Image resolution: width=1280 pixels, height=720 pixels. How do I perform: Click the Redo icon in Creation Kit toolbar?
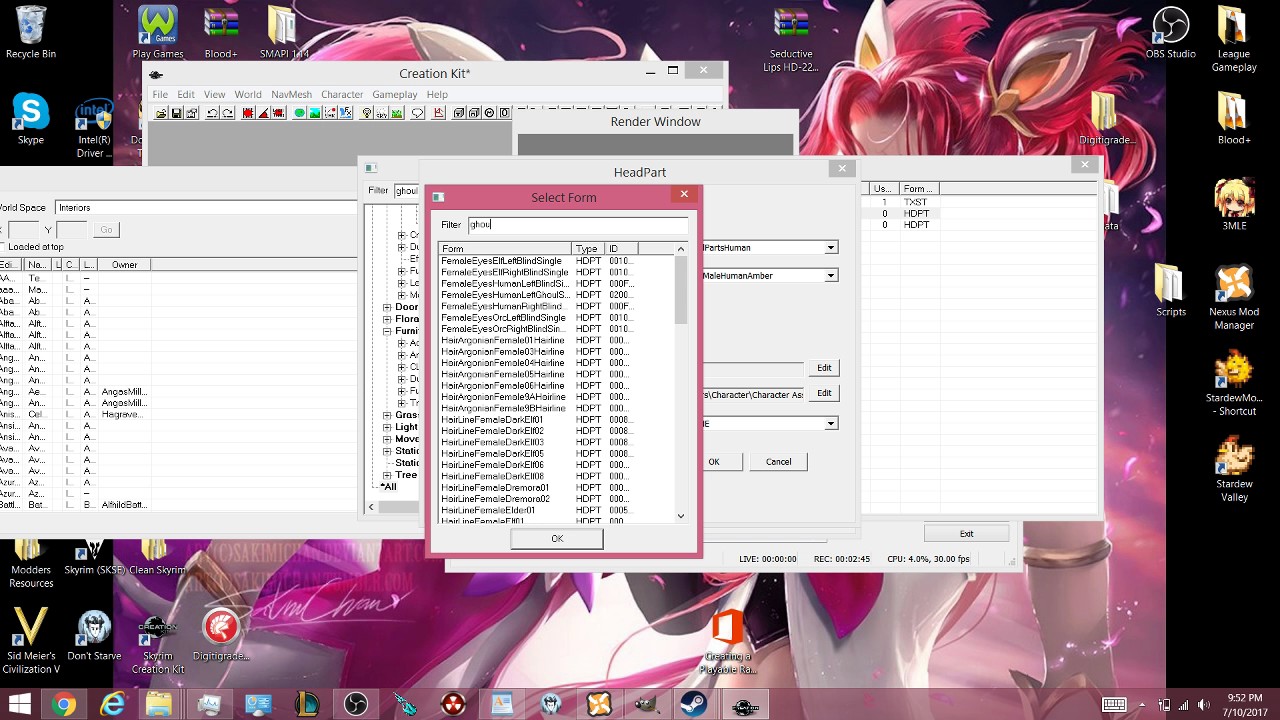[x=228, y=113]
